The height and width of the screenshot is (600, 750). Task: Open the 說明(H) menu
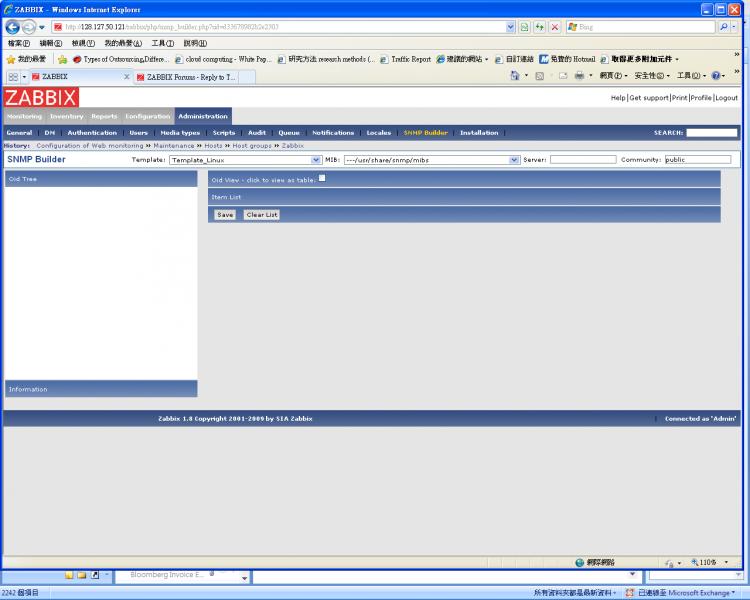tap(195, 43)
